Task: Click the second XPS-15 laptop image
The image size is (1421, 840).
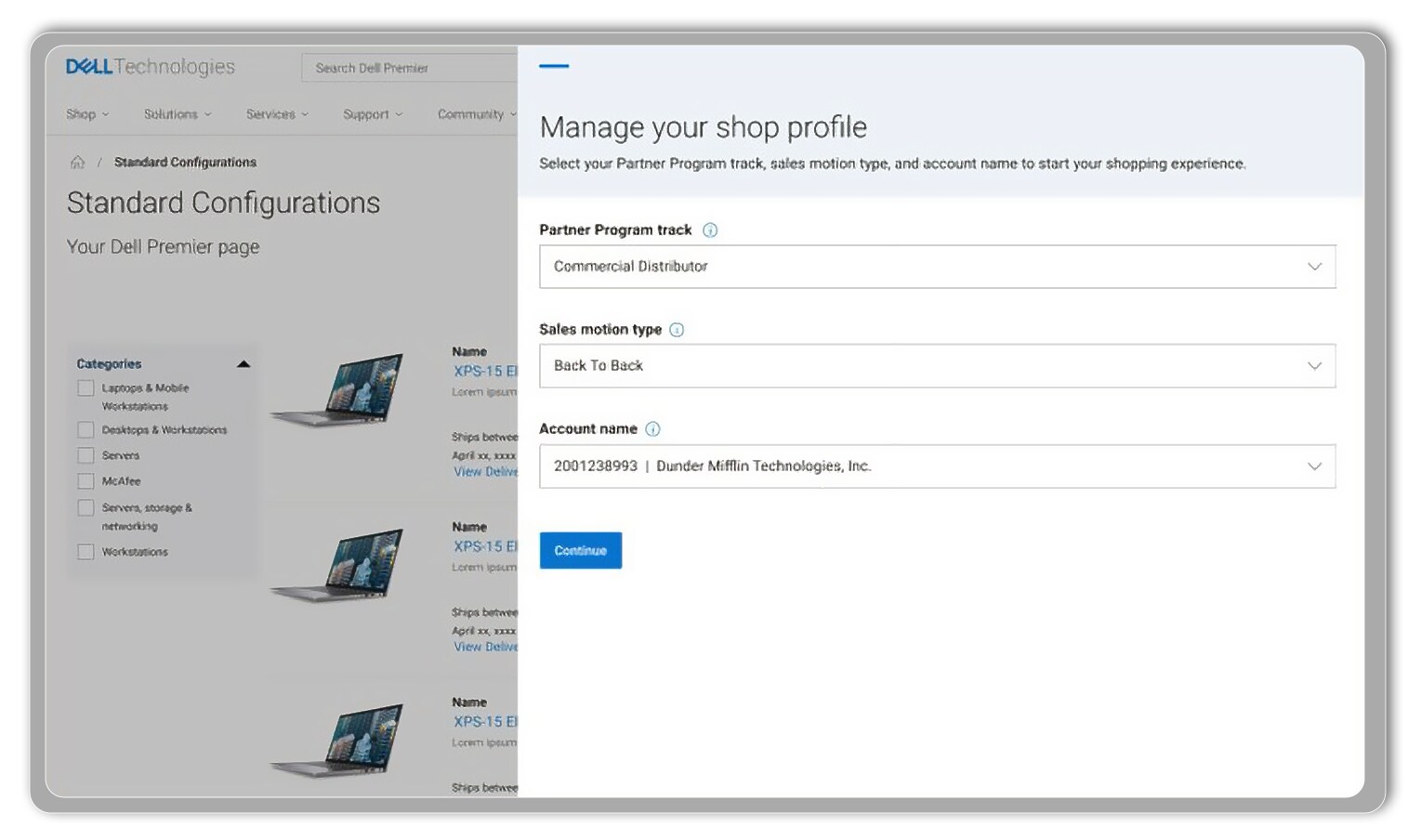Action: click(x=338, y=564)
